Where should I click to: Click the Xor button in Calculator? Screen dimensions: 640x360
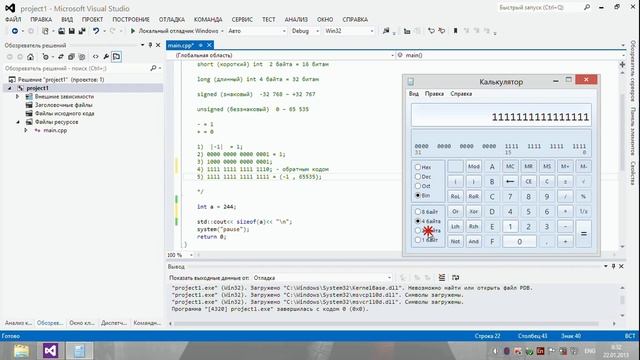click(x=473, y=211)
